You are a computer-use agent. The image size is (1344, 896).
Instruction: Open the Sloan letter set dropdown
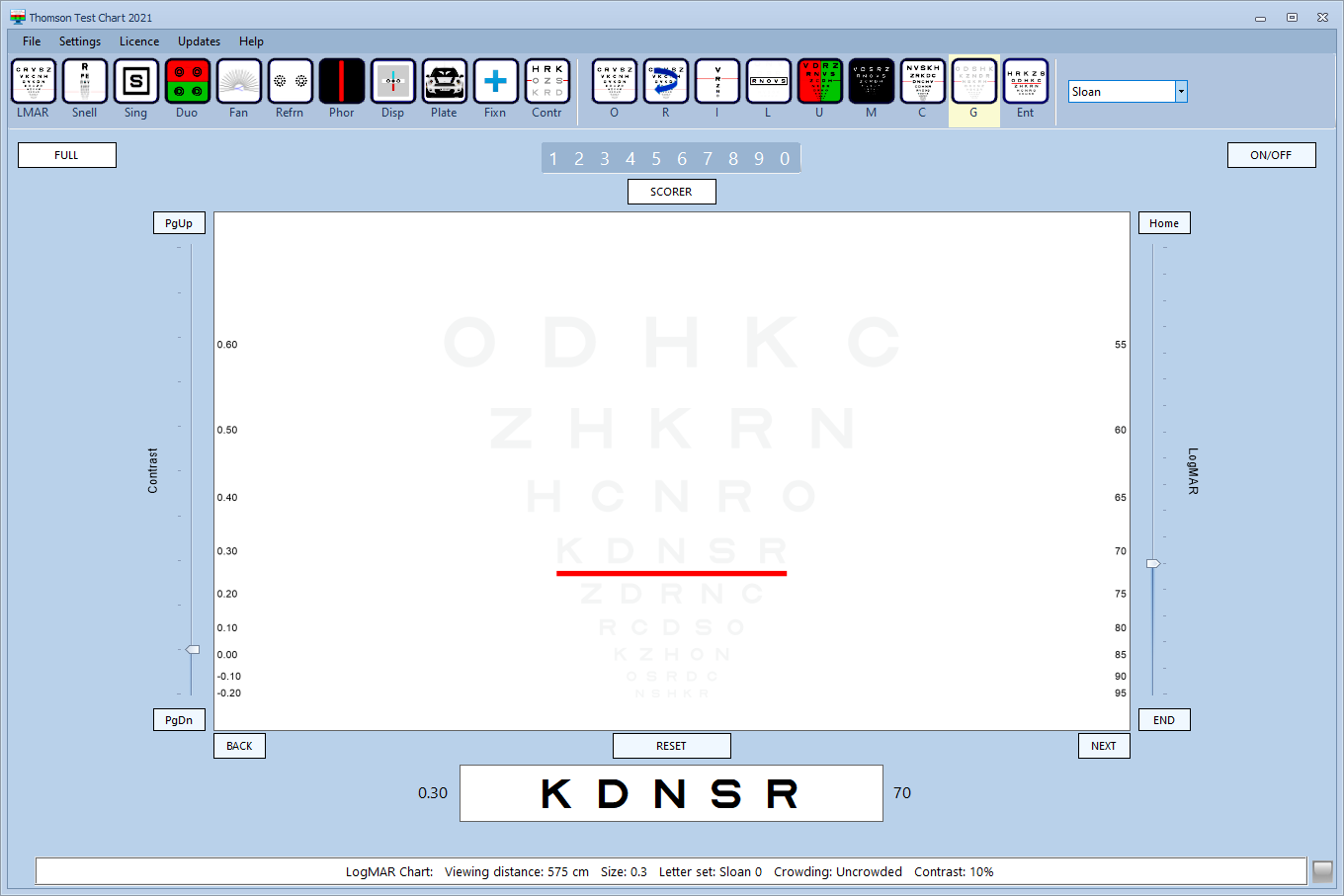[1180, 92]
